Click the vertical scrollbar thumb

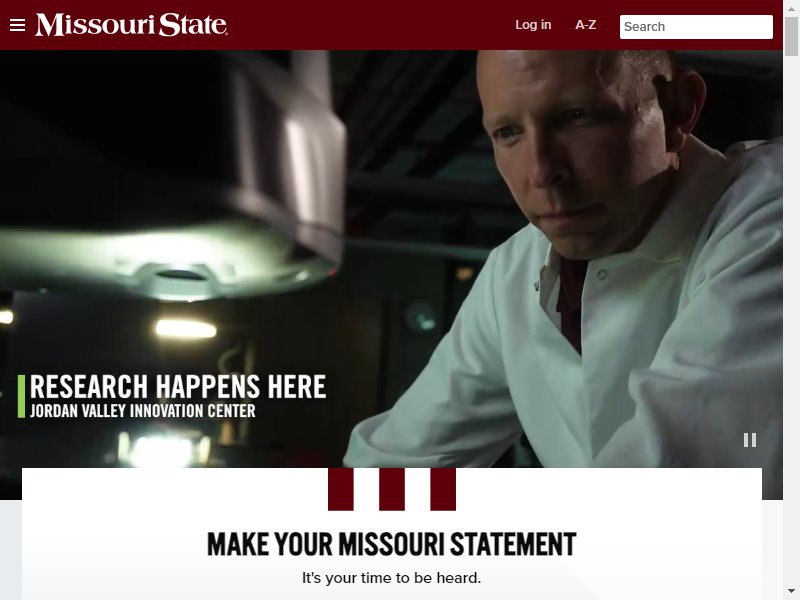791,36
